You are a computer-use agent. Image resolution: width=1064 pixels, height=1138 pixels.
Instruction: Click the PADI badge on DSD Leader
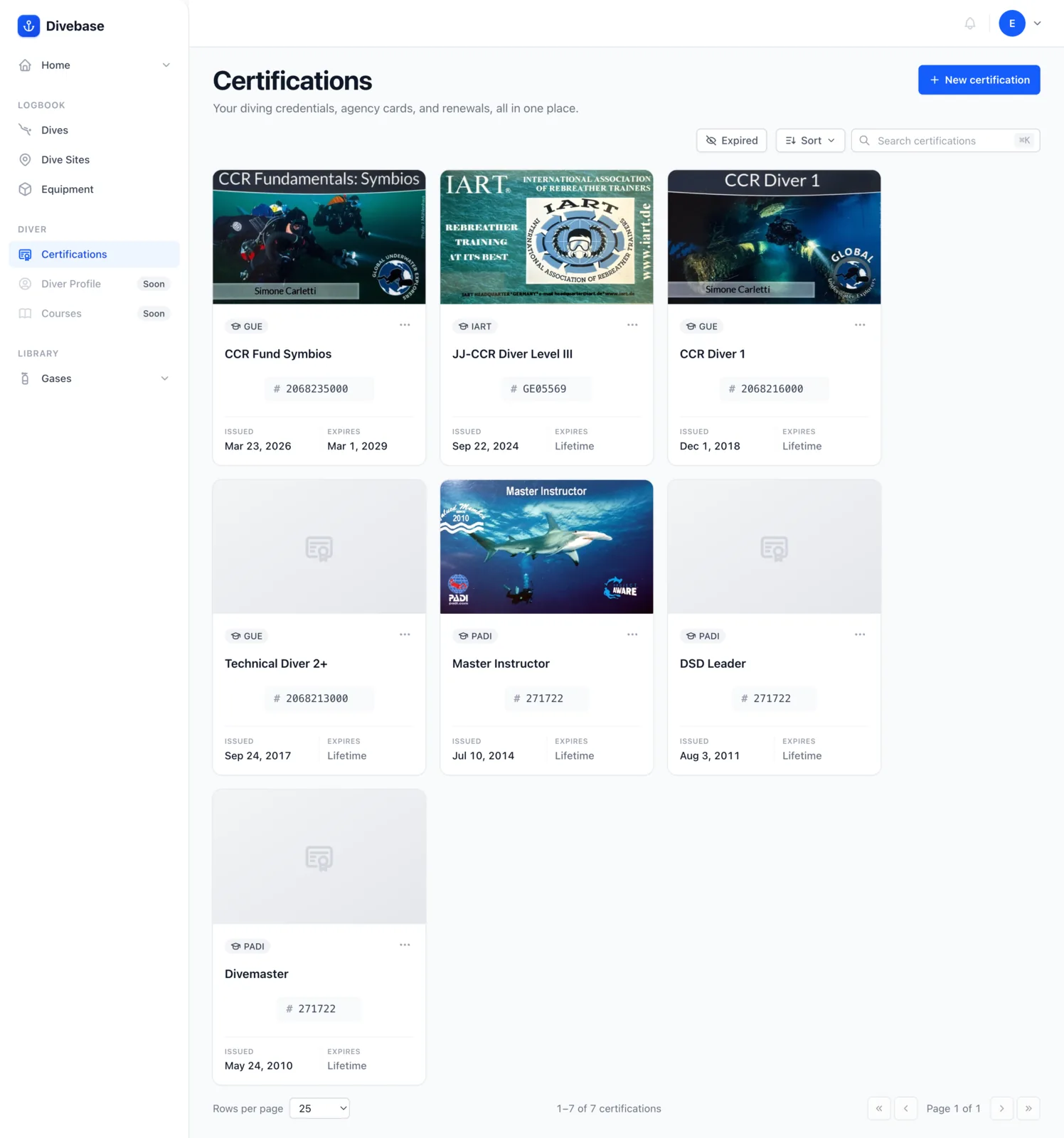coord(703,636)
